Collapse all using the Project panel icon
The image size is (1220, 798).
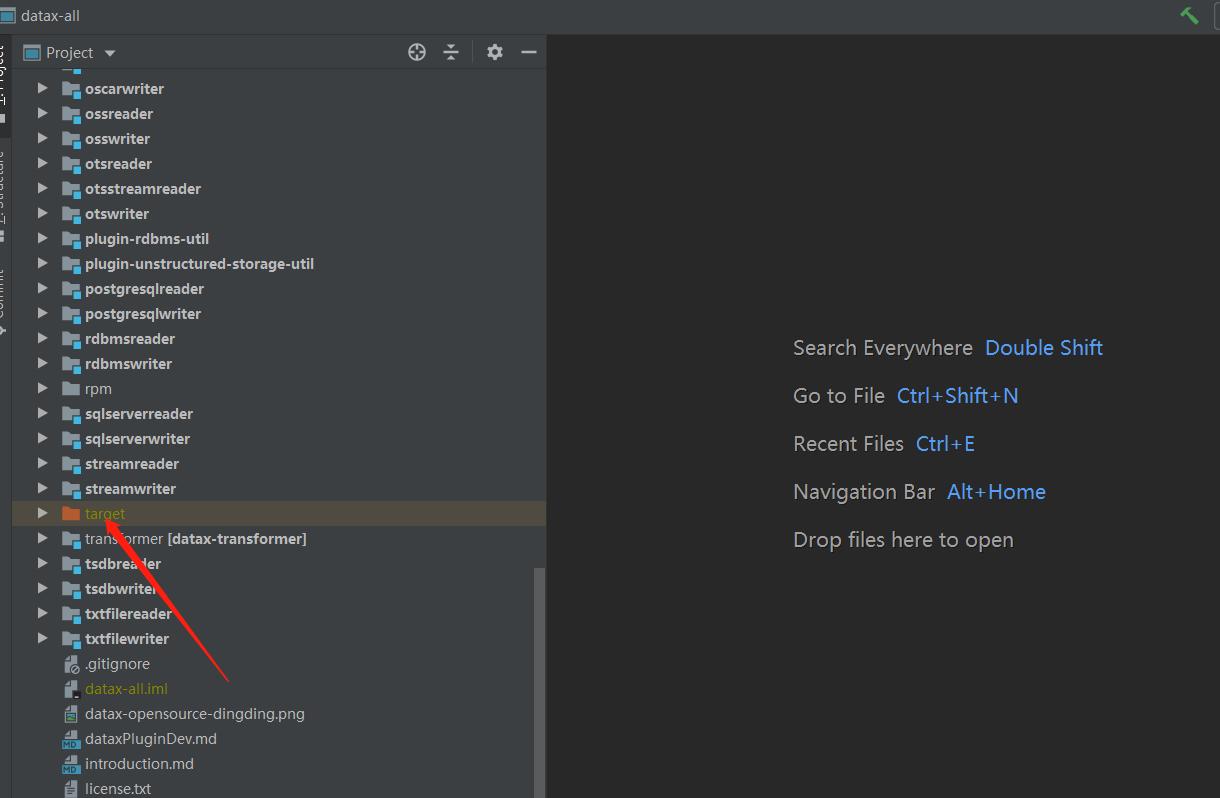[x=451, y=52]
